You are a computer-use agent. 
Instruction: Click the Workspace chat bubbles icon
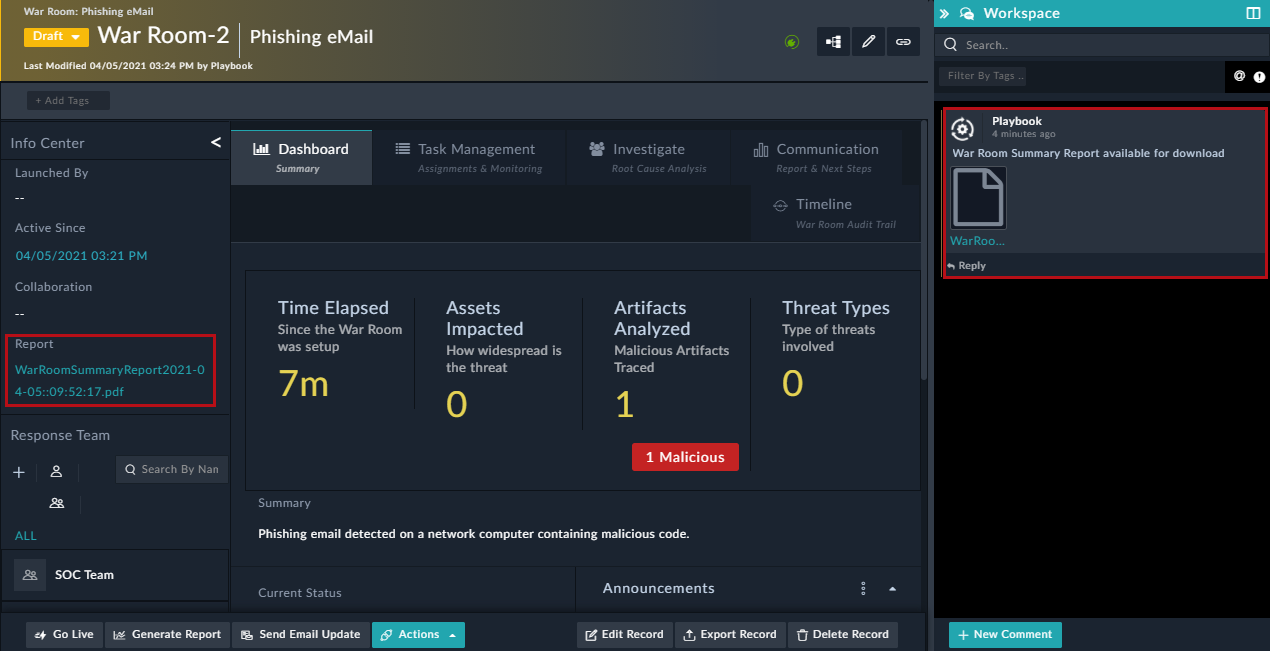click(967, 14)
